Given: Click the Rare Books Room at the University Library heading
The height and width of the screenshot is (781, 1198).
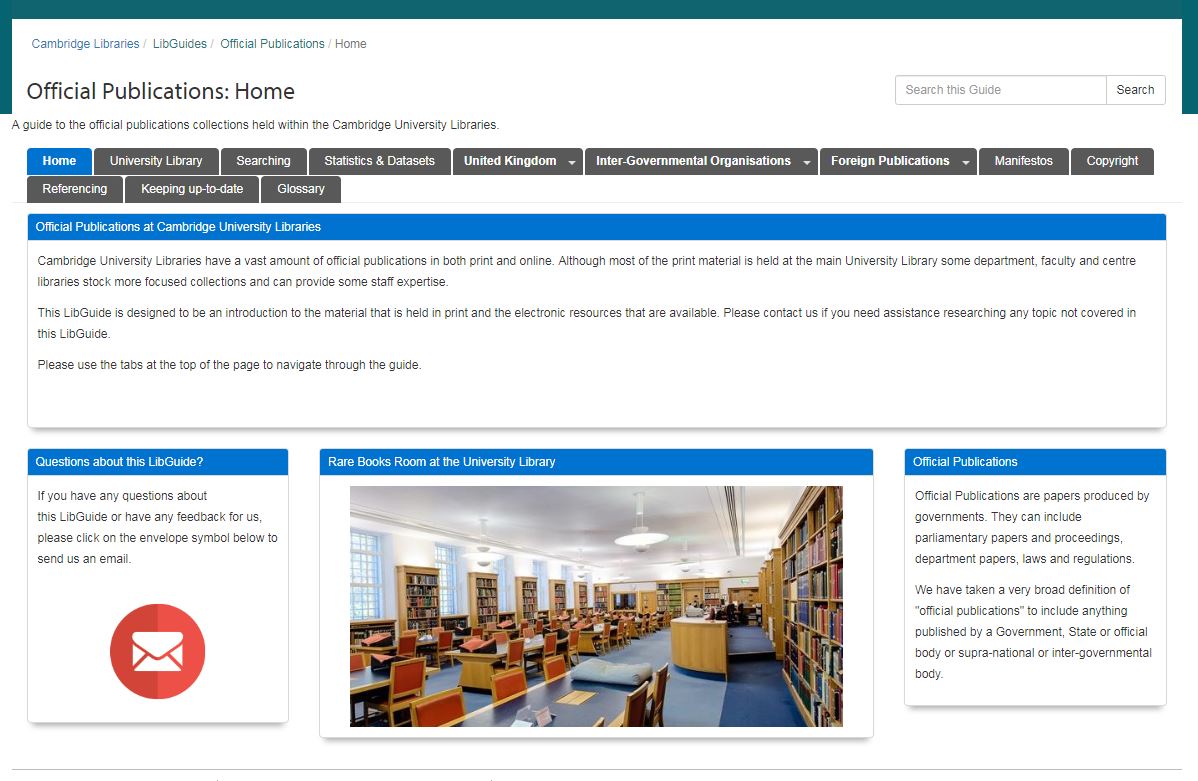Looking at the screenshot, I should (442, 462).
